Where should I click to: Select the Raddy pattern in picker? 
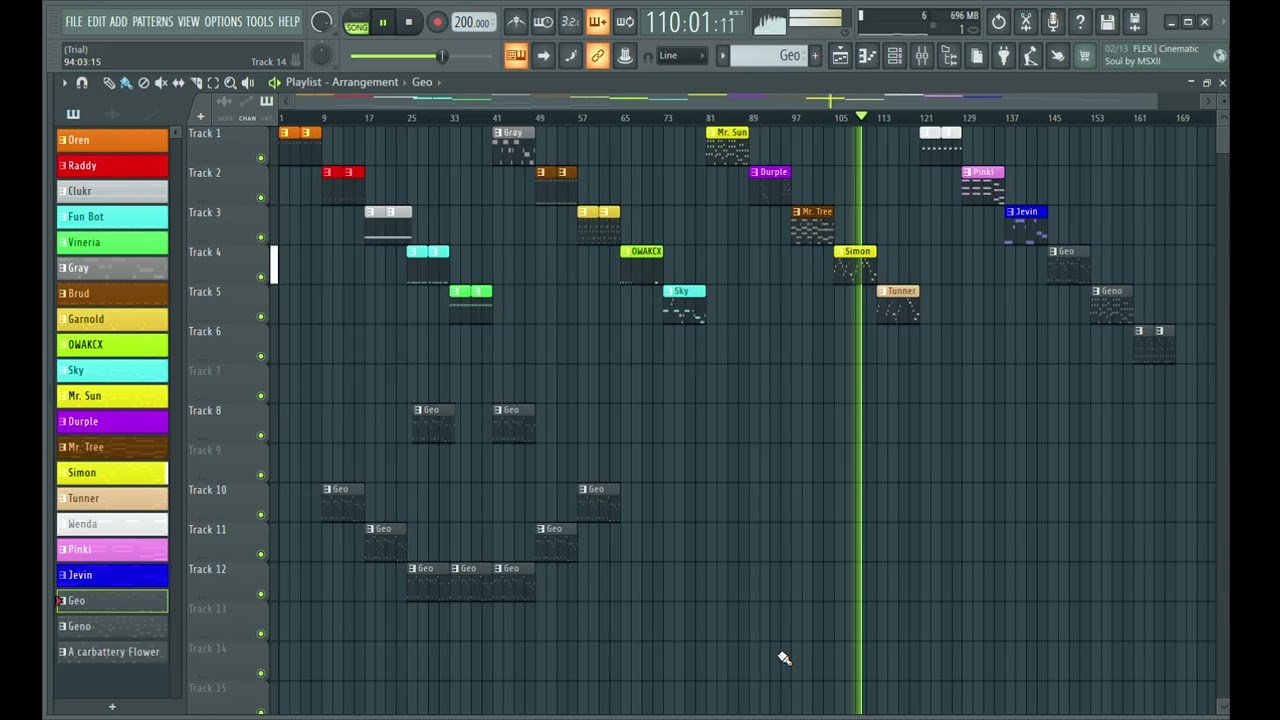[x=112, y=165]
